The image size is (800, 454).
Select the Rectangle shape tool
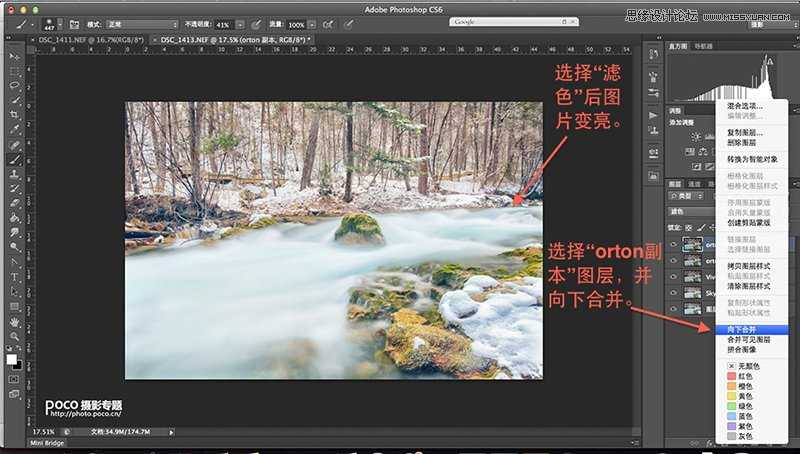coord(14,307)
